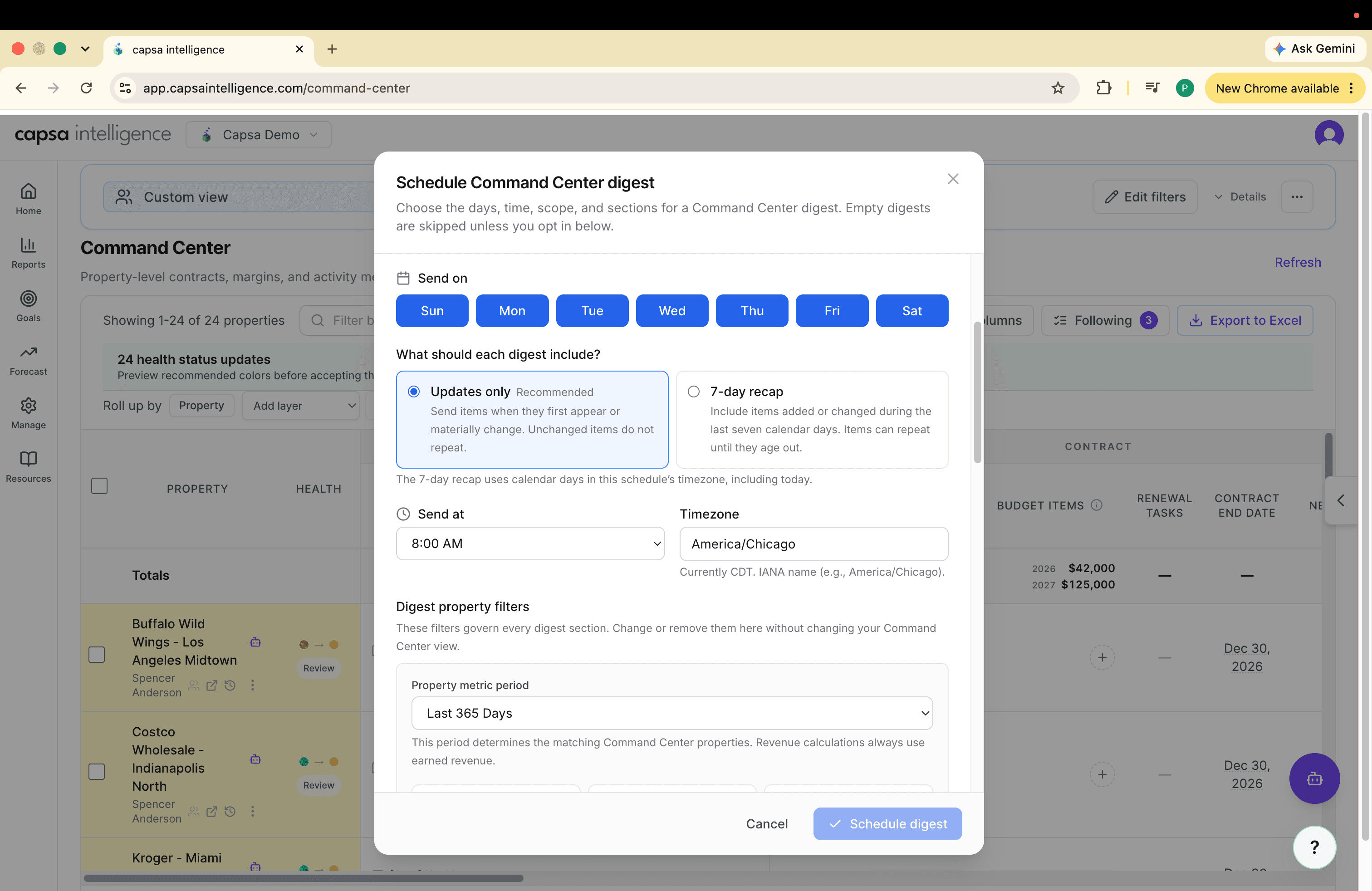
Task: Click New Chrome available update button
Action: tap(1284, 88)
